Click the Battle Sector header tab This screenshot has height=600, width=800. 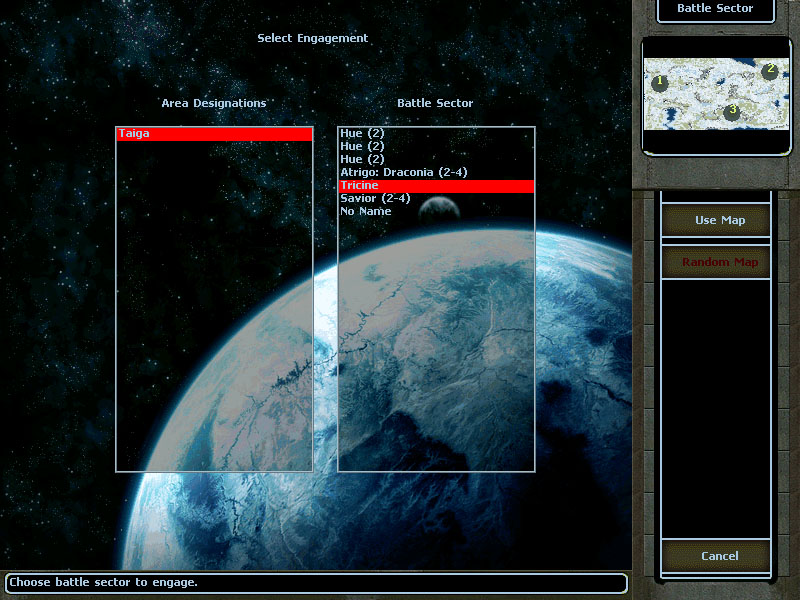click(x=716, y=9)
